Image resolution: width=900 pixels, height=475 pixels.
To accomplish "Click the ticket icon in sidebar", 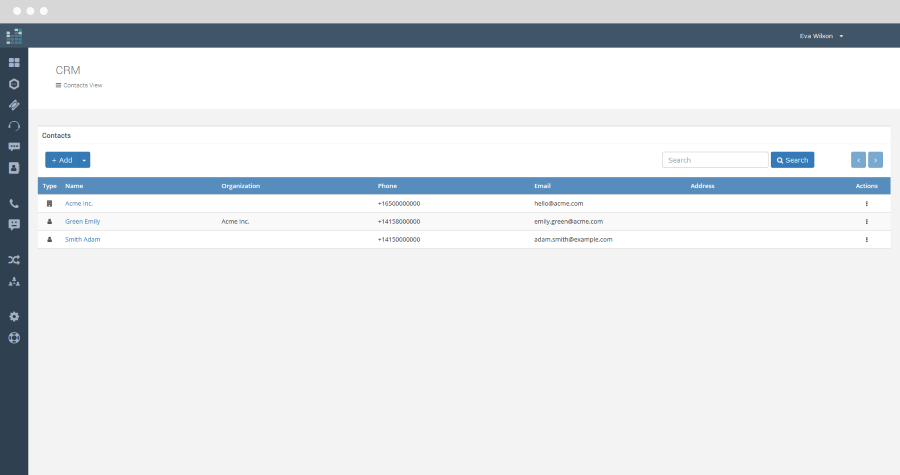I will click(14, 104).
